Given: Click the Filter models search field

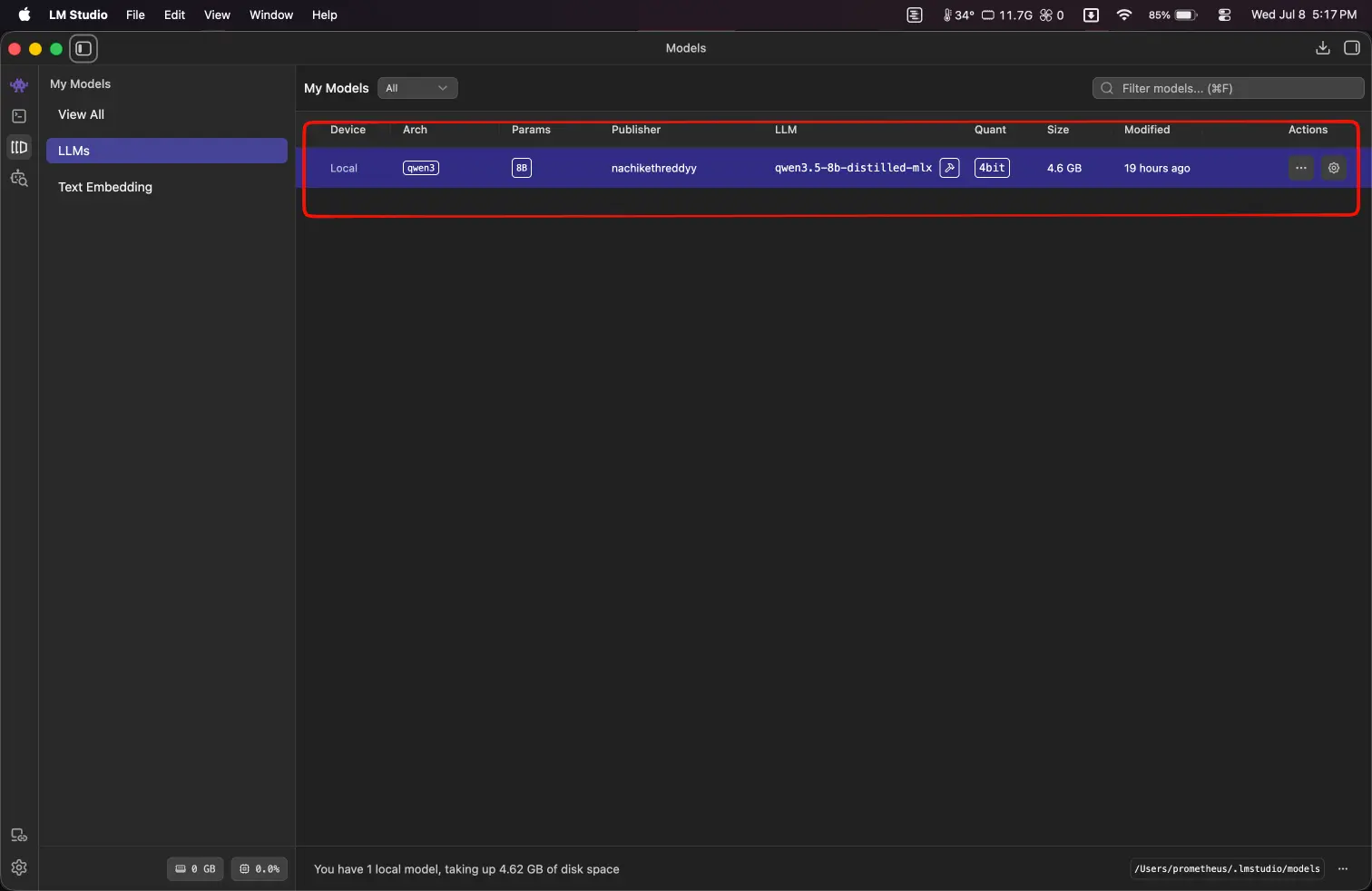Looking at the screenshot, I should (1229, 88).
